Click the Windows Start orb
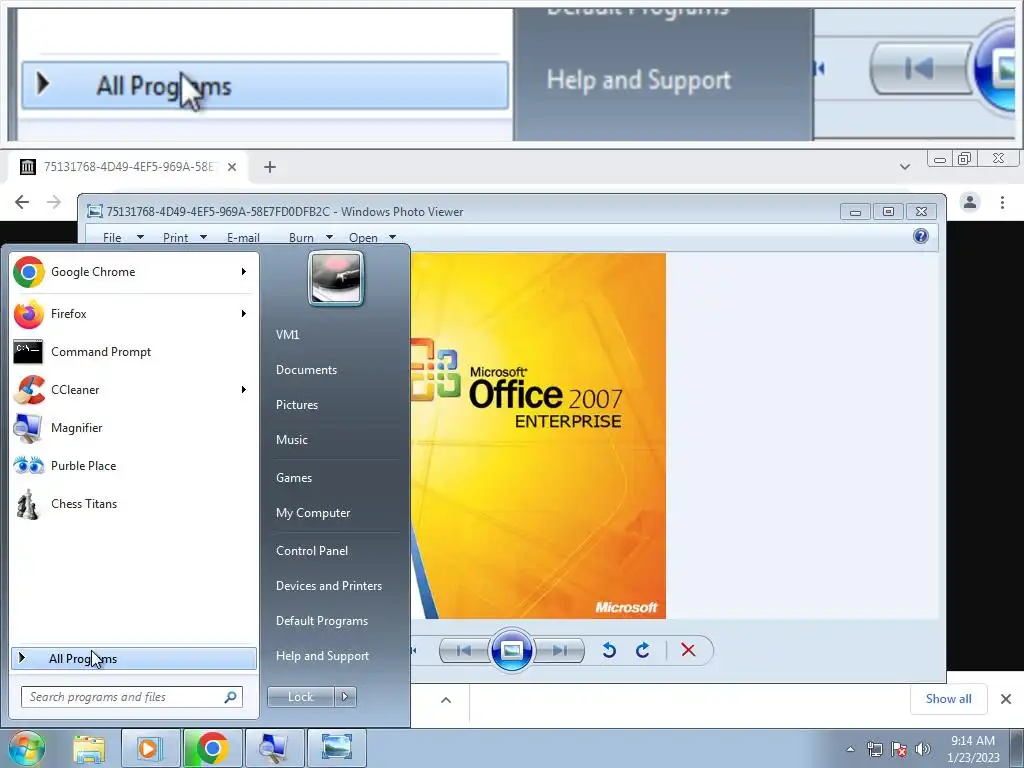 coord(26,748)
